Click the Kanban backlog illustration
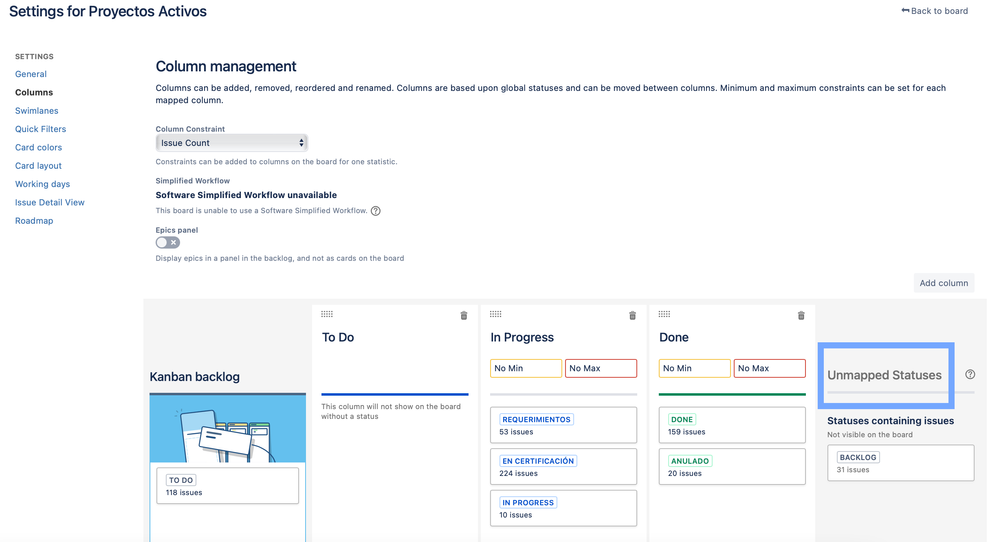The image size is (999, 542). point(227,428)
